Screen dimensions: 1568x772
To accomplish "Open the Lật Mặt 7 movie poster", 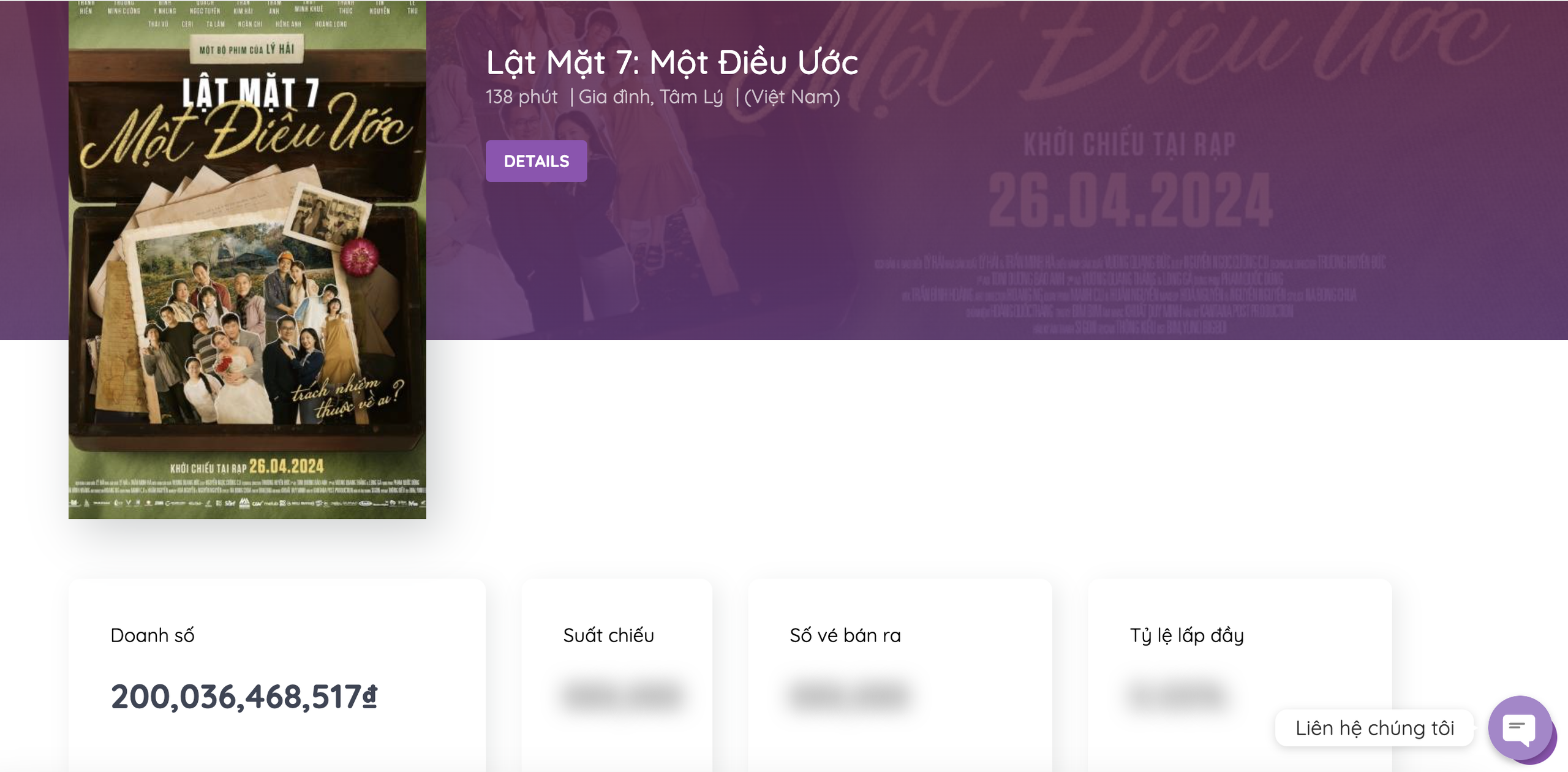I will (247, 259).
